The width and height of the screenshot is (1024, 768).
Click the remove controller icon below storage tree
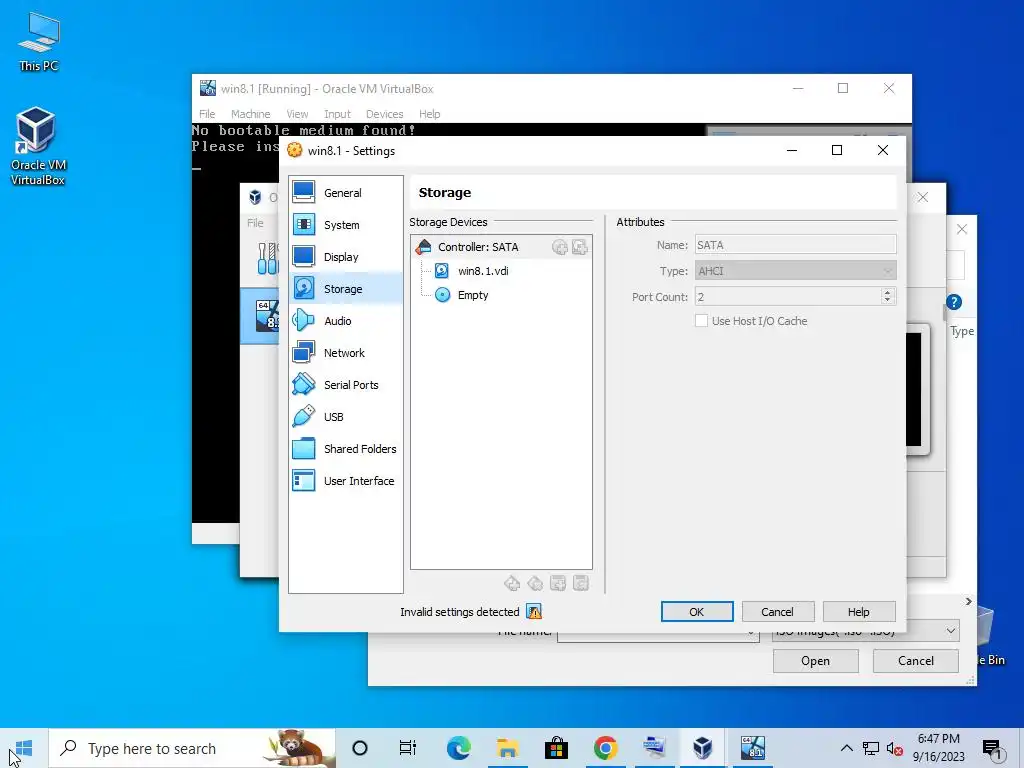point(535,583)
